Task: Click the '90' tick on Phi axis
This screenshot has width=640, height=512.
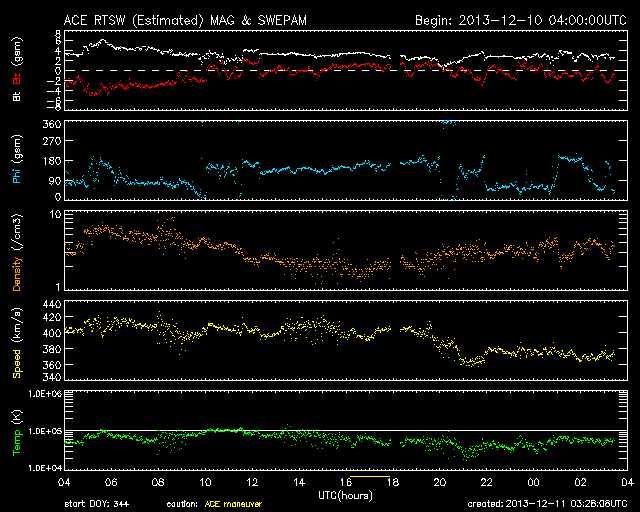Action: 55,181
